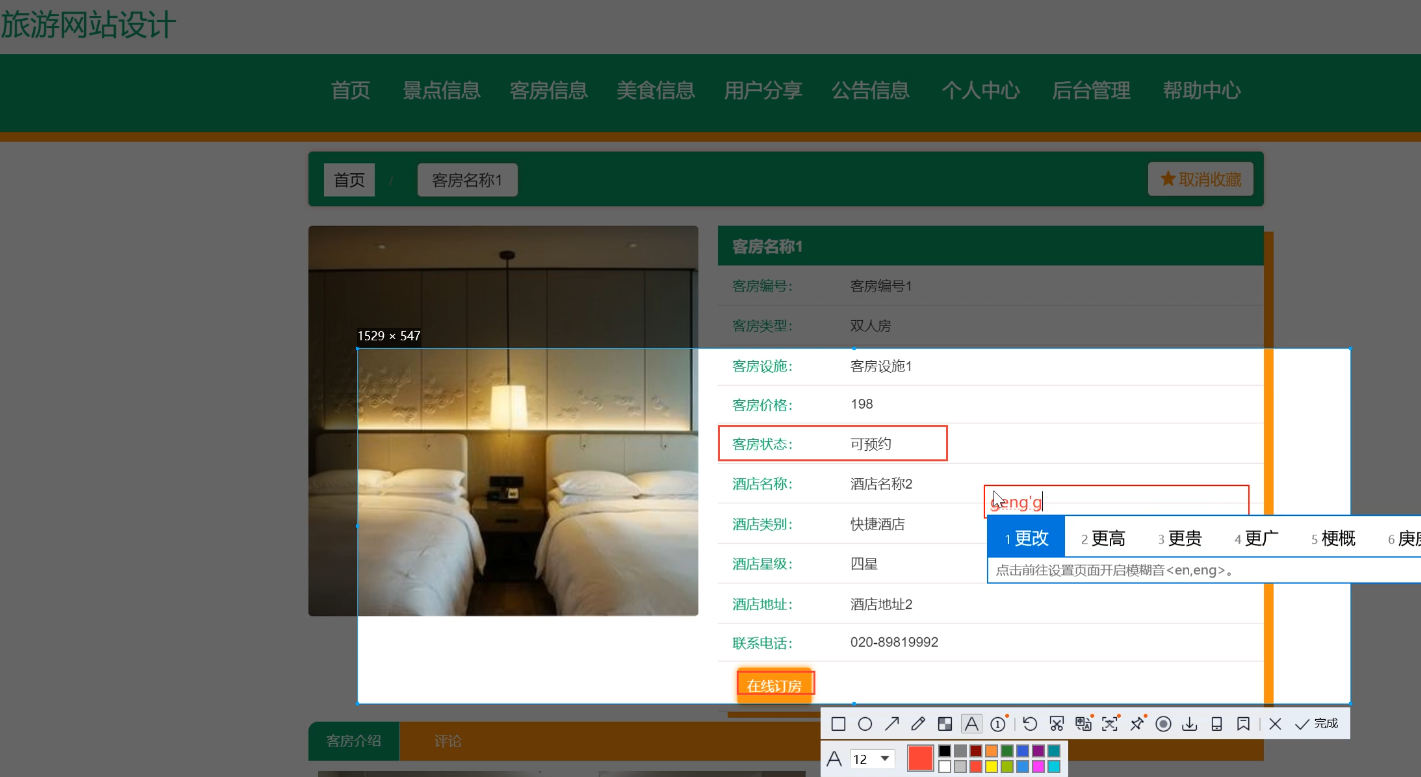This screenshot has width=1421, height=777.
Task: Click the 客房名称1 breadcrumb
Action: [x=467, y=180]
